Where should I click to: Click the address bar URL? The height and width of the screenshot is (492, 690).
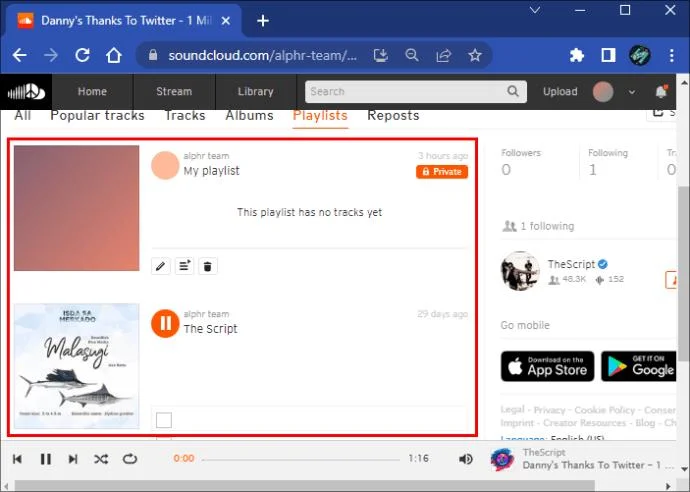(x=263, y=55)
